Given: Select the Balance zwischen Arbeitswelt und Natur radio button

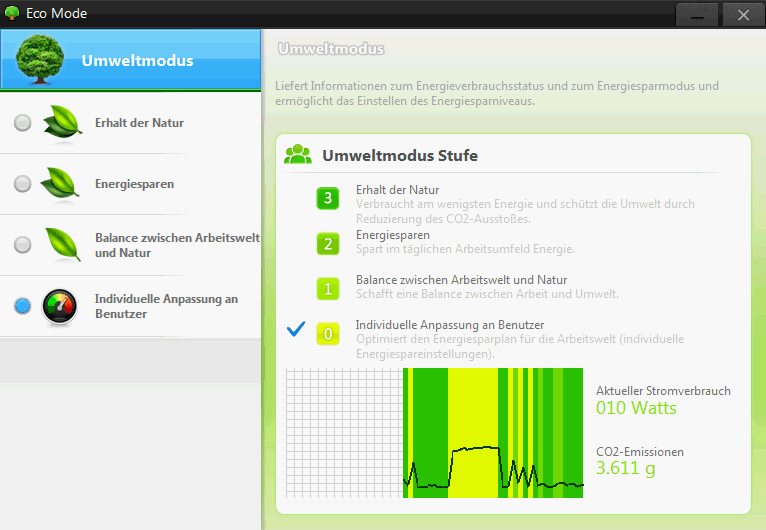Looking at the screenshot, I should [22, 245].
